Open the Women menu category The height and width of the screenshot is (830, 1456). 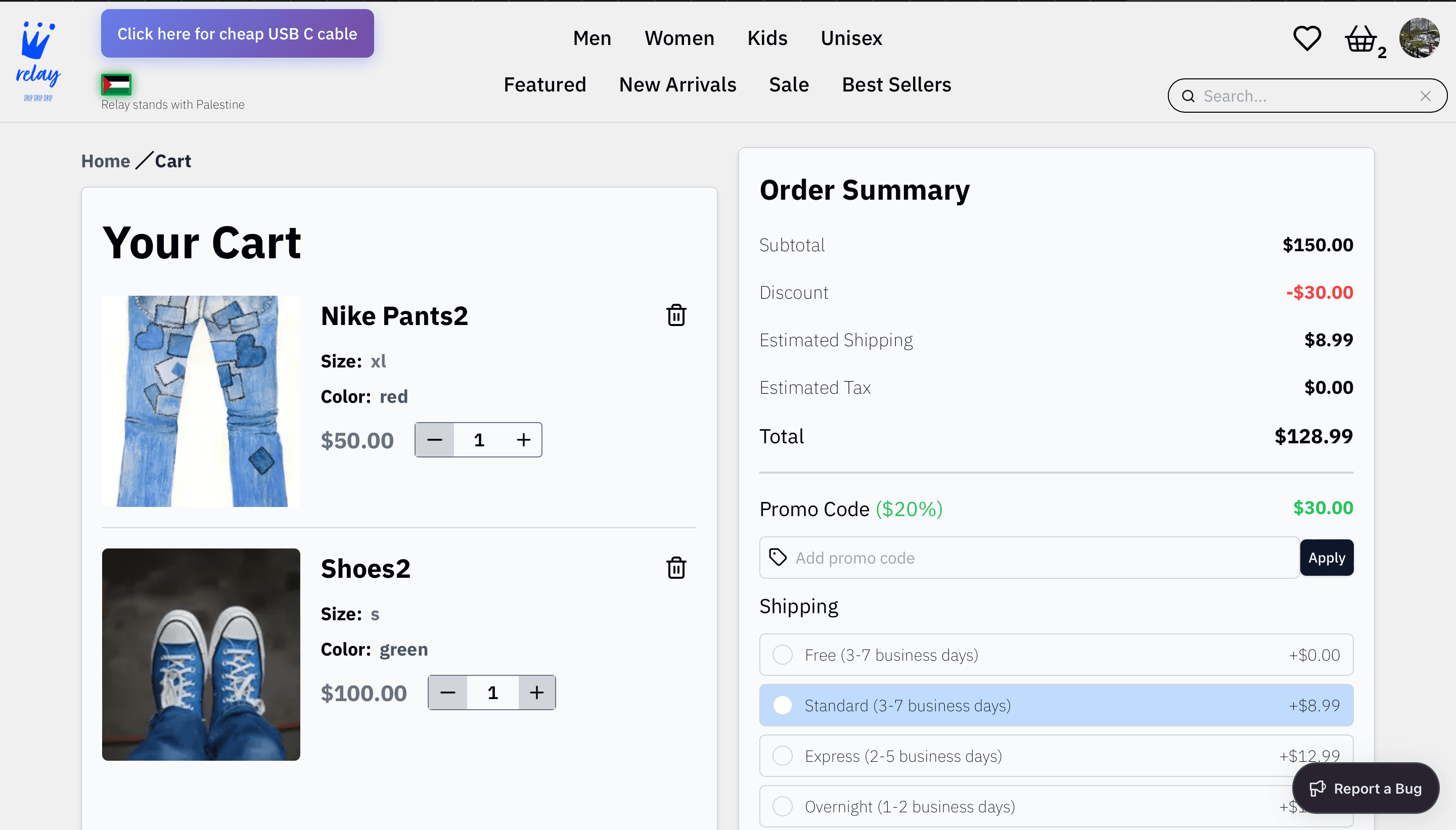[x=679, y=38]
